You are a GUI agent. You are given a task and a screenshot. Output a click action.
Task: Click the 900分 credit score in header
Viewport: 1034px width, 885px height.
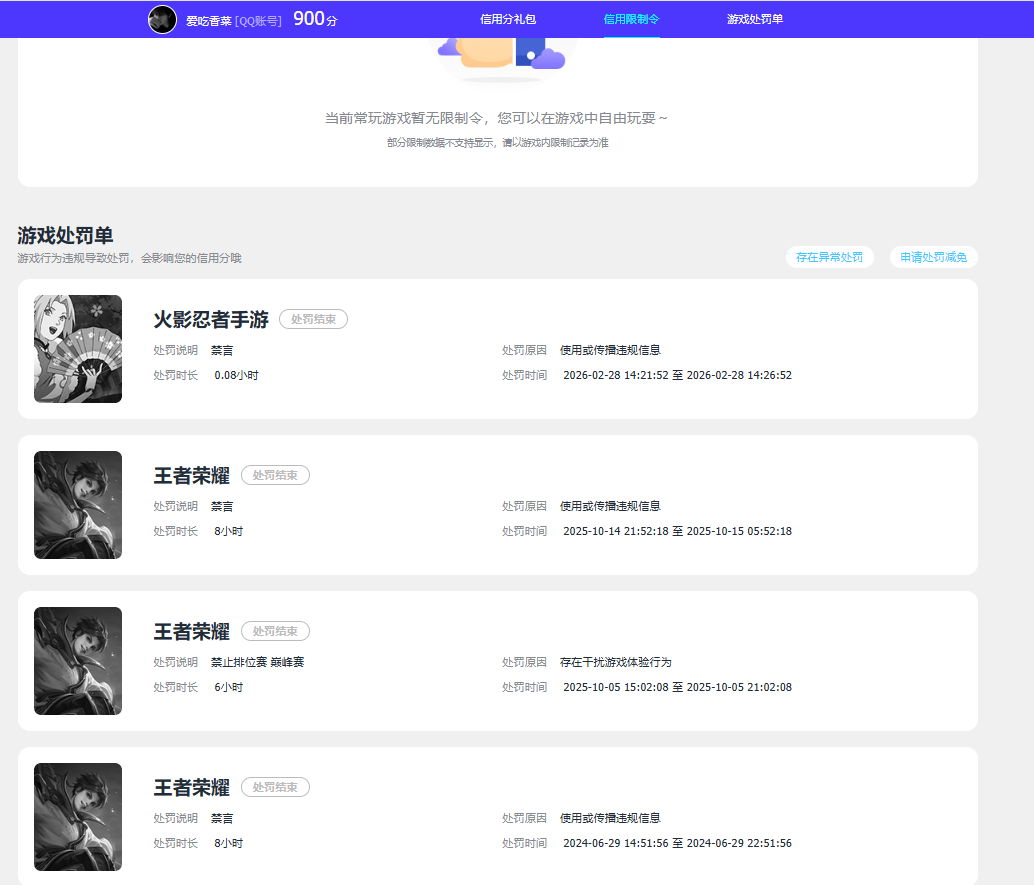[314, 19]
